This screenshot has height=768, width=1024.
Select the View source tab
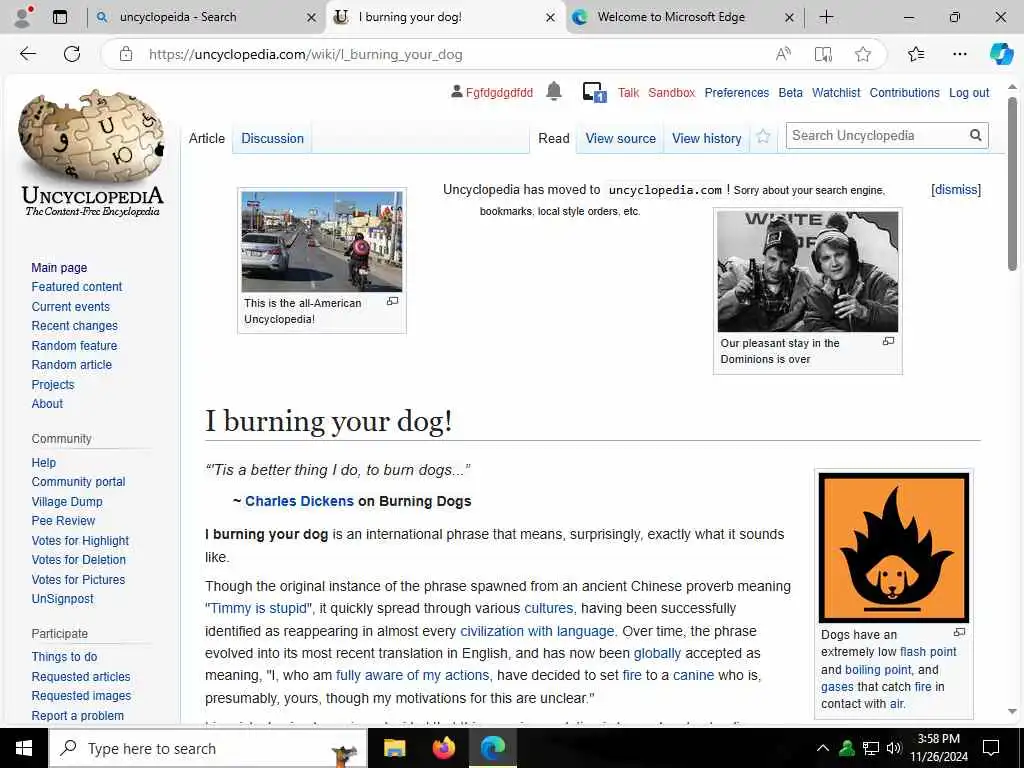pos(620,138)
